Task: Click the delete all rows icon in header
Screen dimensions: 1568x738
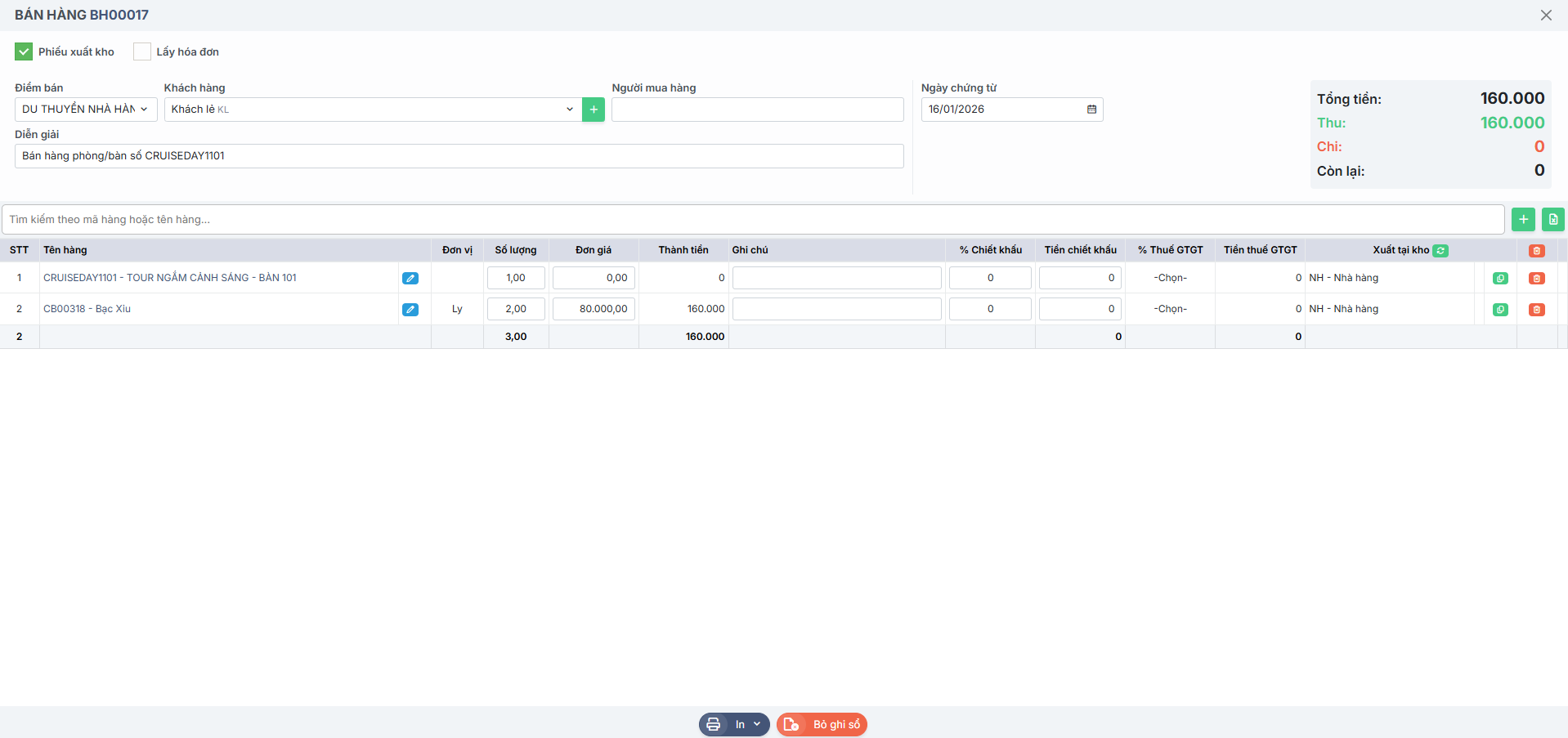Action: point(1536,251)
